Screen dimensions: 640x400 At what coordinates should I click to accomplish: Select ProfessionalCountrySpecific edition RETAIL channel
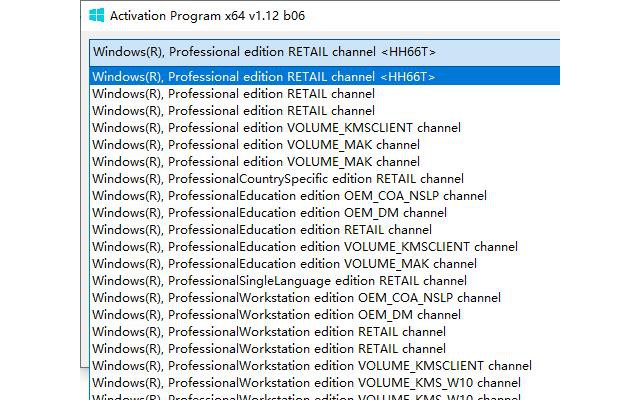(x=324, y=179)
